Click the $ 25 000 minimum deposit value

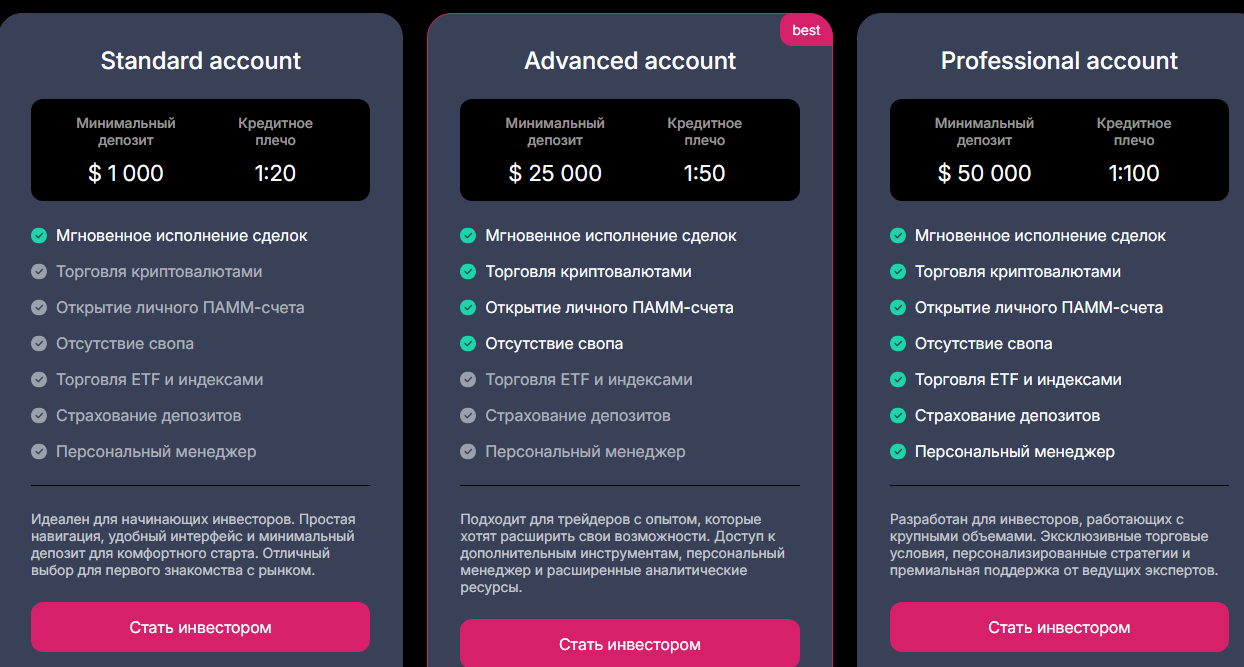click(555, 174)
